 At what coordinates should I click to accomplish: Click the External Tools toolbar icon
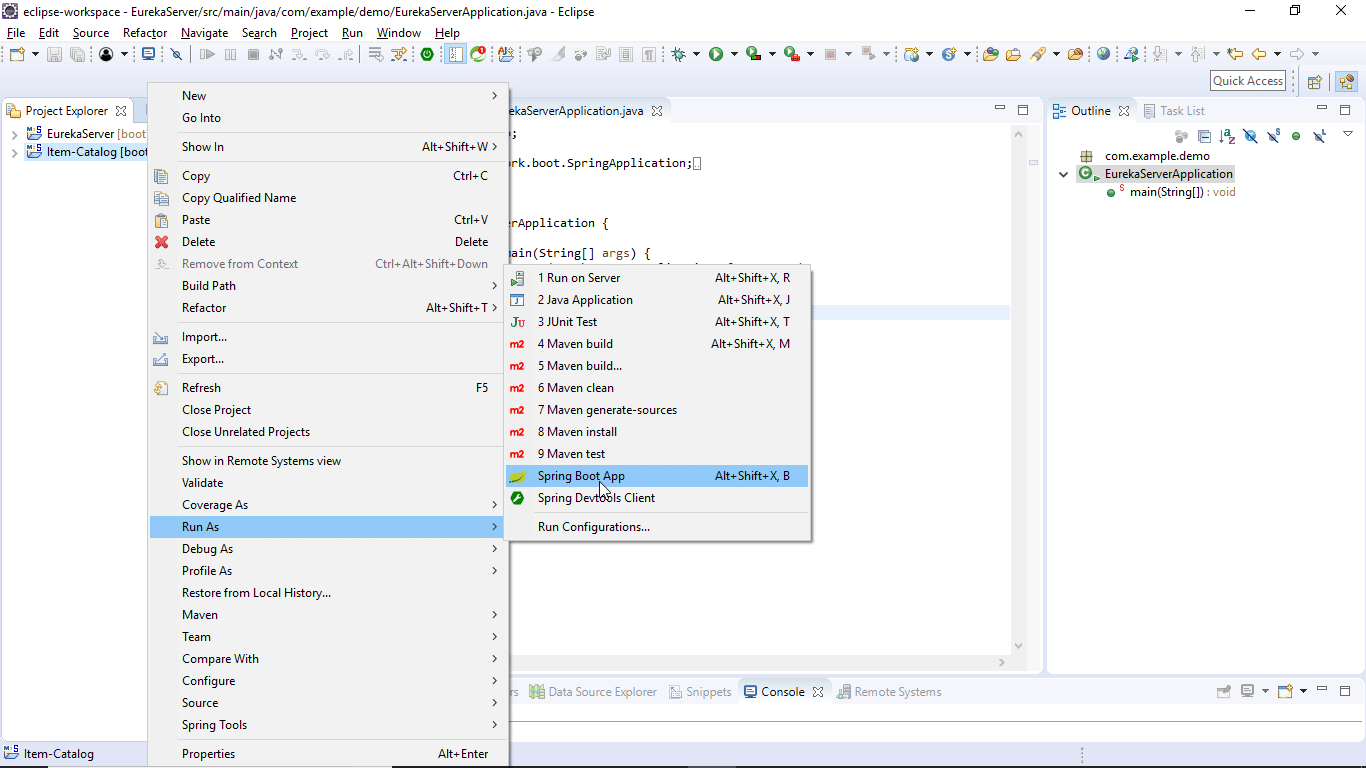791,54
